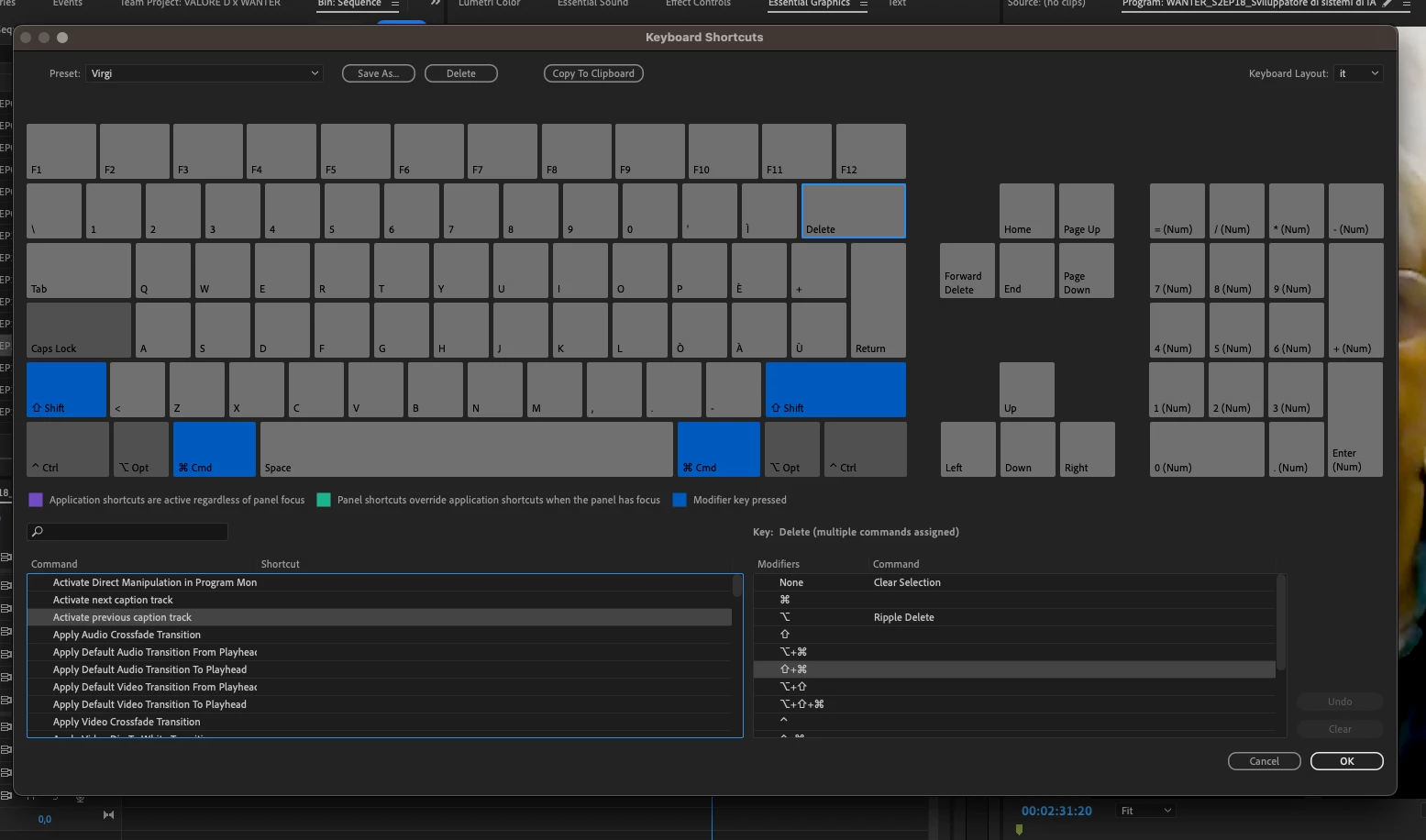
Task: Select the Home key
Action: pyautogui.click(x=1027, y=211)
